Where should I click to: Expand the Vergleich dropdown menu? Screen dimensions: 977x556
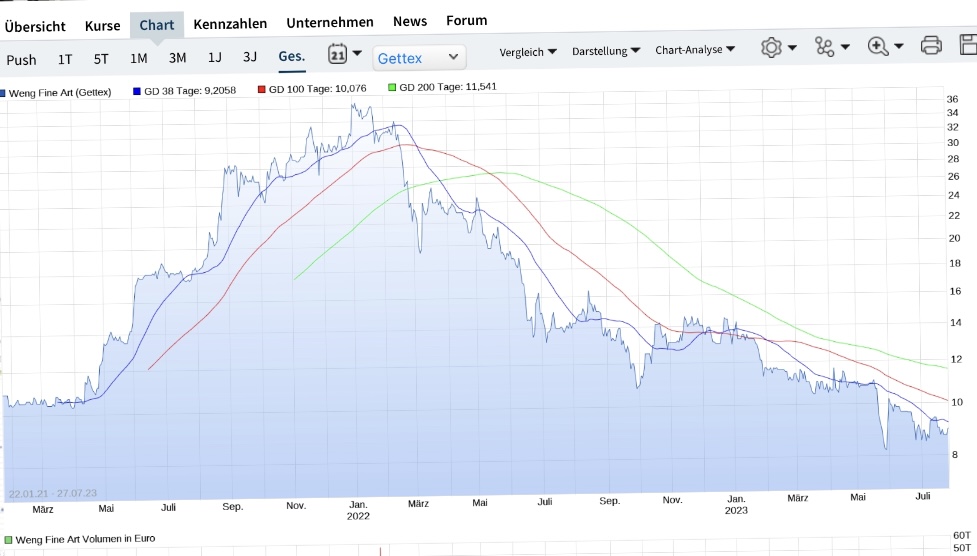(528, 51)
